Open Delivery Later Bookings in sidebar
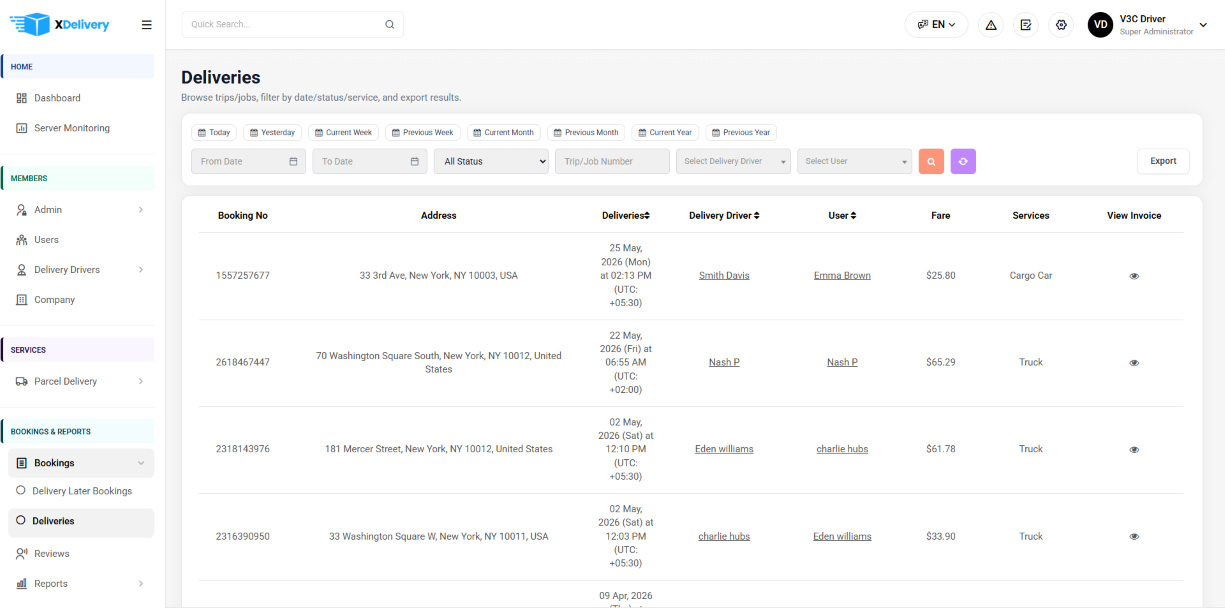The height and width of the screenshot is (608, 1225). pyautogui.click(x=81, y=491)
